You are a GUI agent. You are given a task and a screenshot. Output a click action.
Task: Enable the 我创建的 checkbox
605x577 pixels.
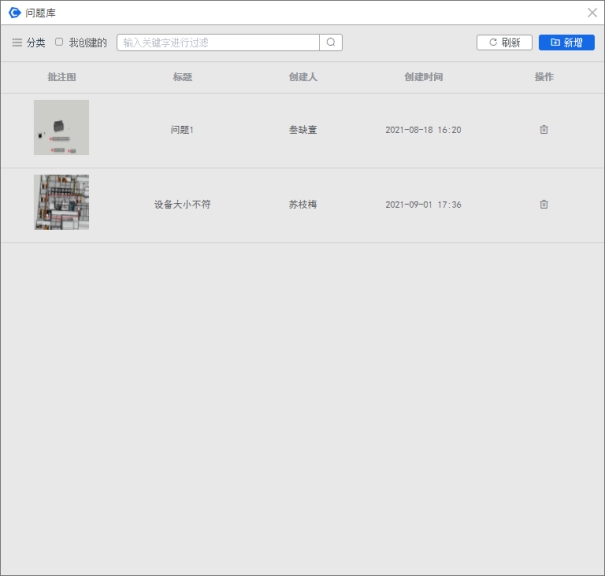click(x=59, y=42)
